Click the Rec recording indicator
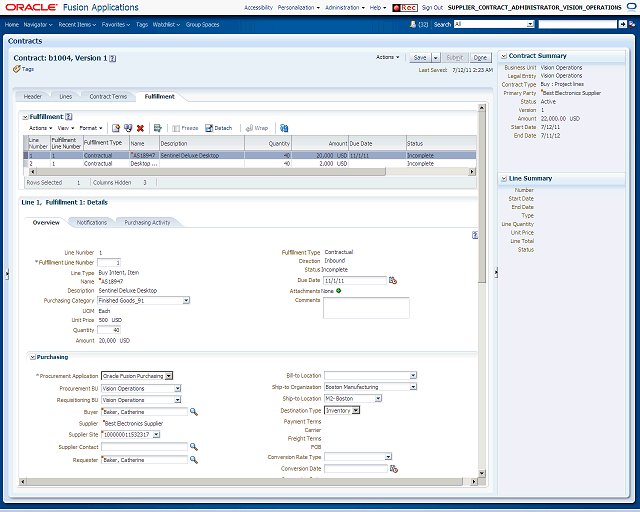640x512 pixels. coord(404,8)
